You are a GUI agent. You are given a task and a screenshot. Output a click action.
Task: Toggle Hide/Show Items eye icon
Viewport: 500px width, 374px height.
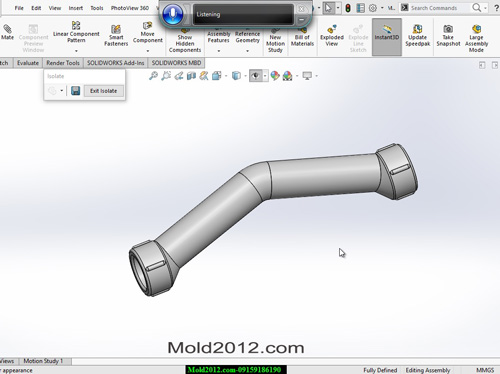tap(255, 76)
